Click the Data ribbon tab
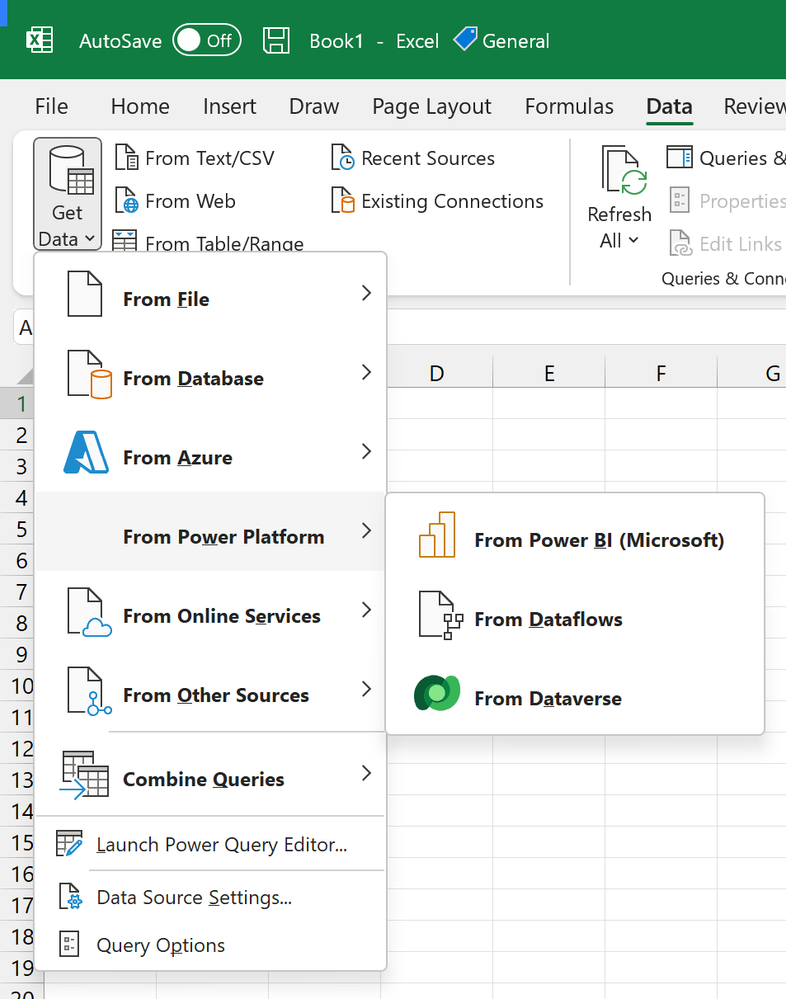 (x=669, y=106)
